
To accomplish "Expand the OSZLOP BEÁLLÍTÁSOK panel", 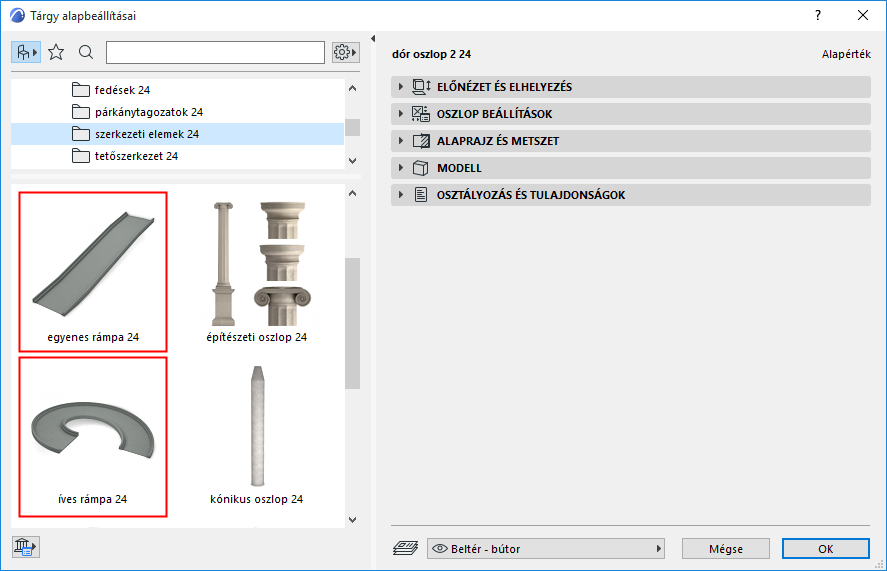I will coord(631,114).
